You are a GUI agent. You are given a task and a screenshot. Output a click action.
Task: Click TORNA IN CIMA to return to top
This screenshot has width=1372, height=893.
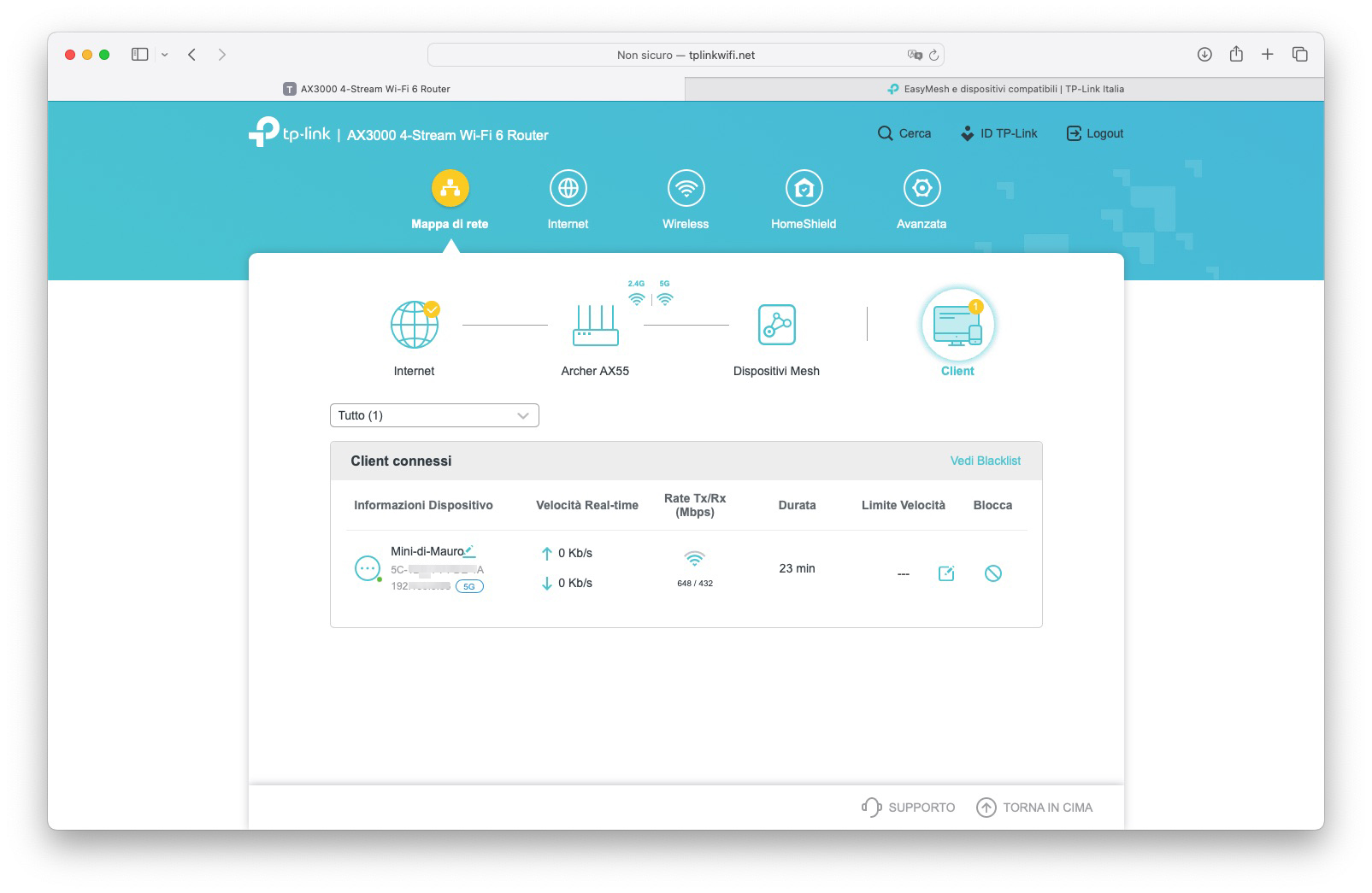click(x=1034, y=808)
